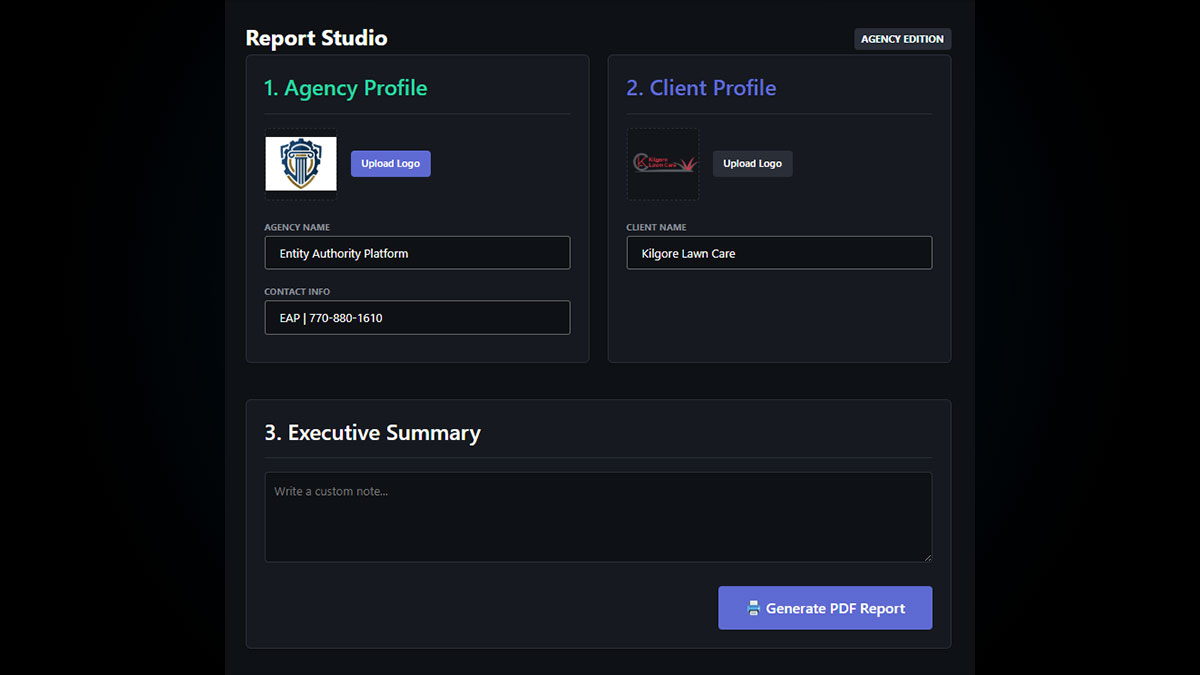
Task: Select the 1. Agency Profile heading
Action: pos(345,88)
